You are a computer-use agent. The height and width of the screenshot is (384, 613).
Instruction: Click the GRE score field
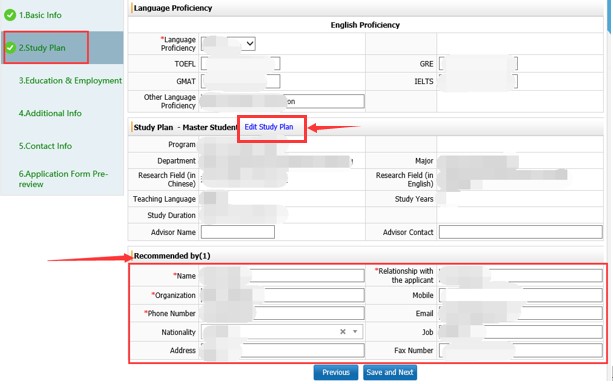[x=478, y=63]
